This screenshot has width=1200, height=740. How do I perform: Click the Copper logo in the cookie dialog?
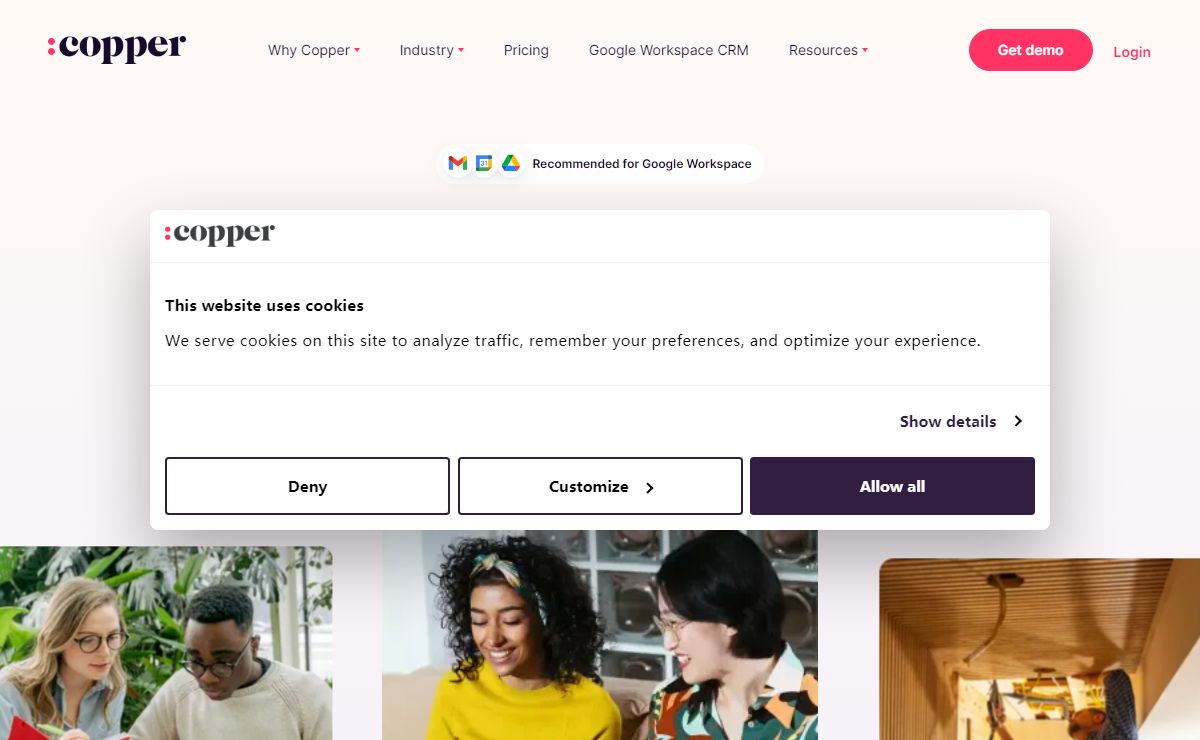[220, 234]
